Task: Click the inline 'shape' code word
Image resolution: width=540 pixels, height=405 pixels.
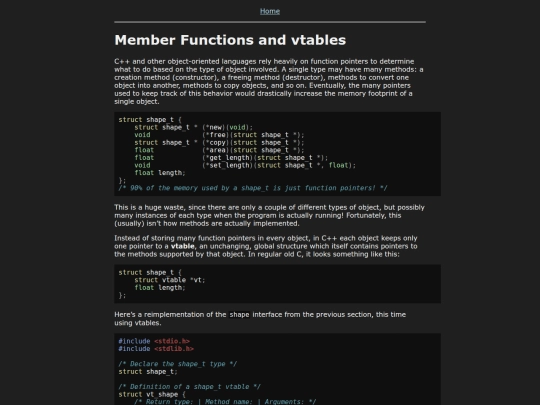Action: point(239,314)
